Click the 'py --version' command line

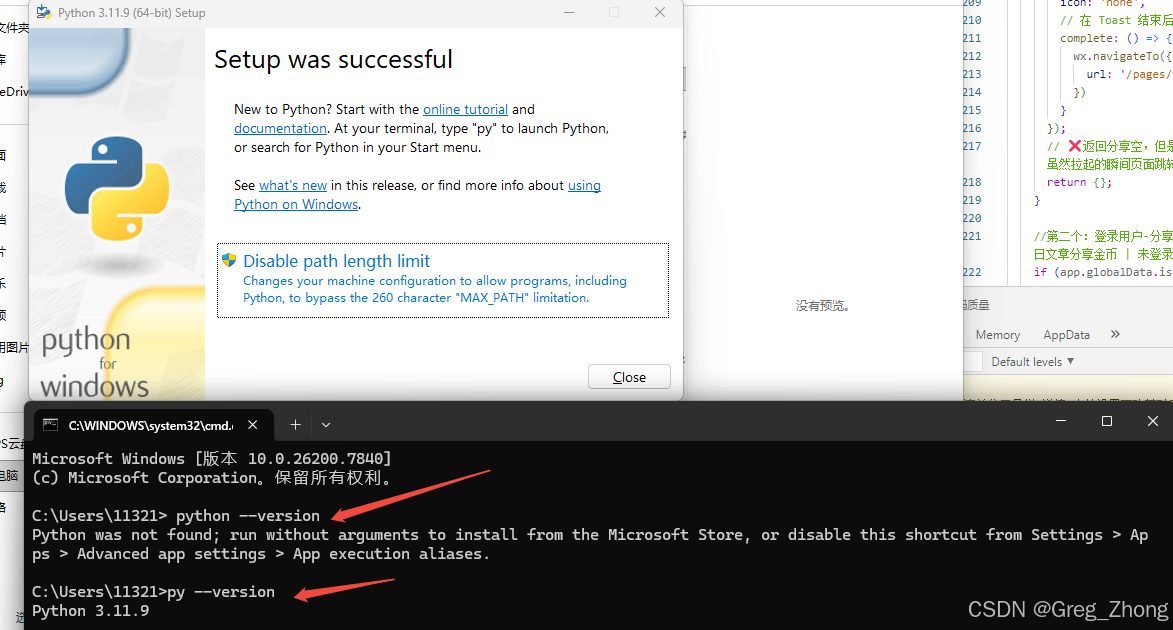click(x=153, y=592)
